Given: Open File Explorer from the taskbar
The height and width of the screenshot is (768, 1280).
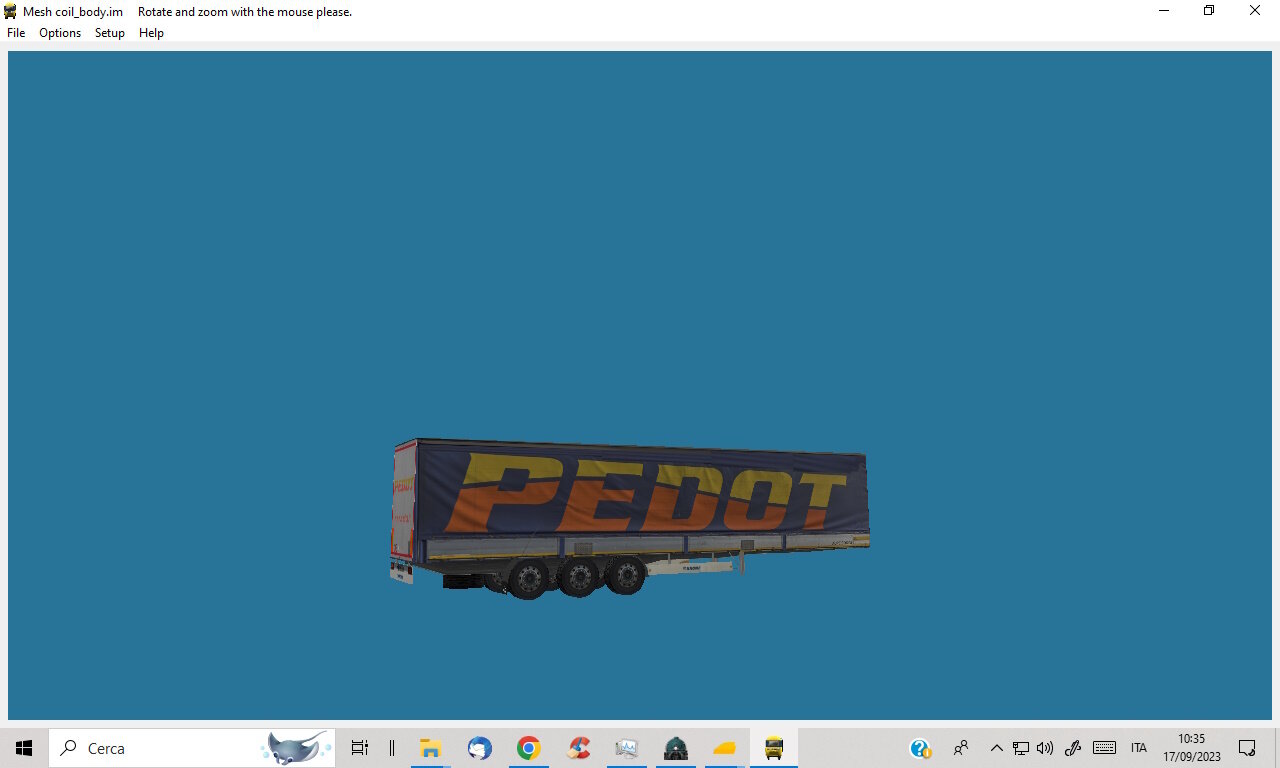Looking at the screenshot, I should click(430, 748).
